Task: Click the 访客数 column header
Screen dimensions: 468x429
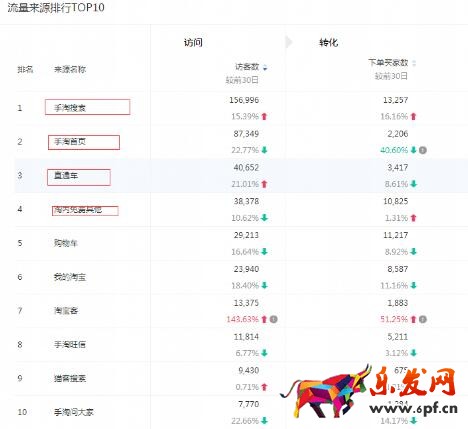Action: [x=247, y=67]
